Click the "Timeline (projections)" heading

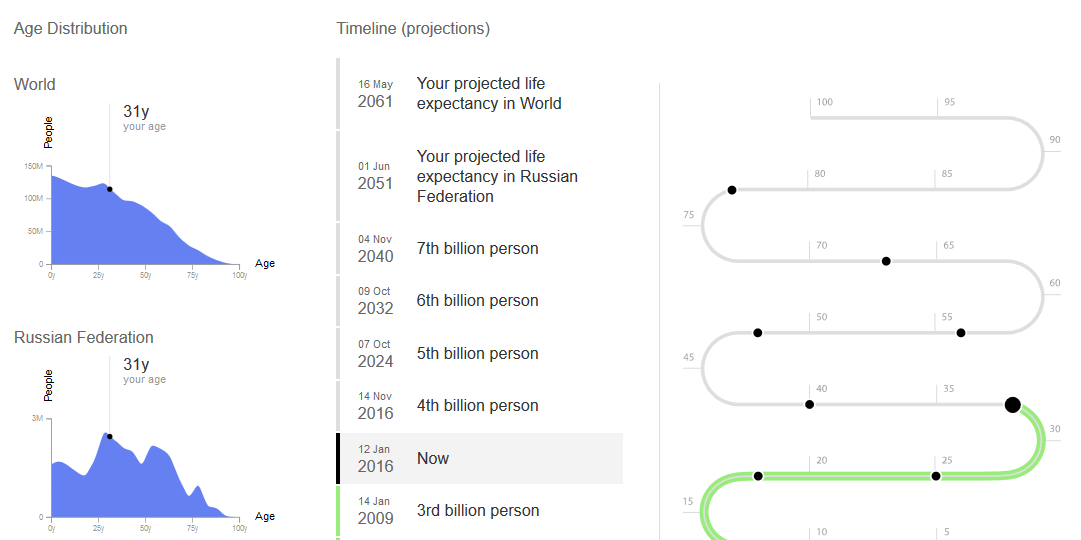tap(413, 29)
